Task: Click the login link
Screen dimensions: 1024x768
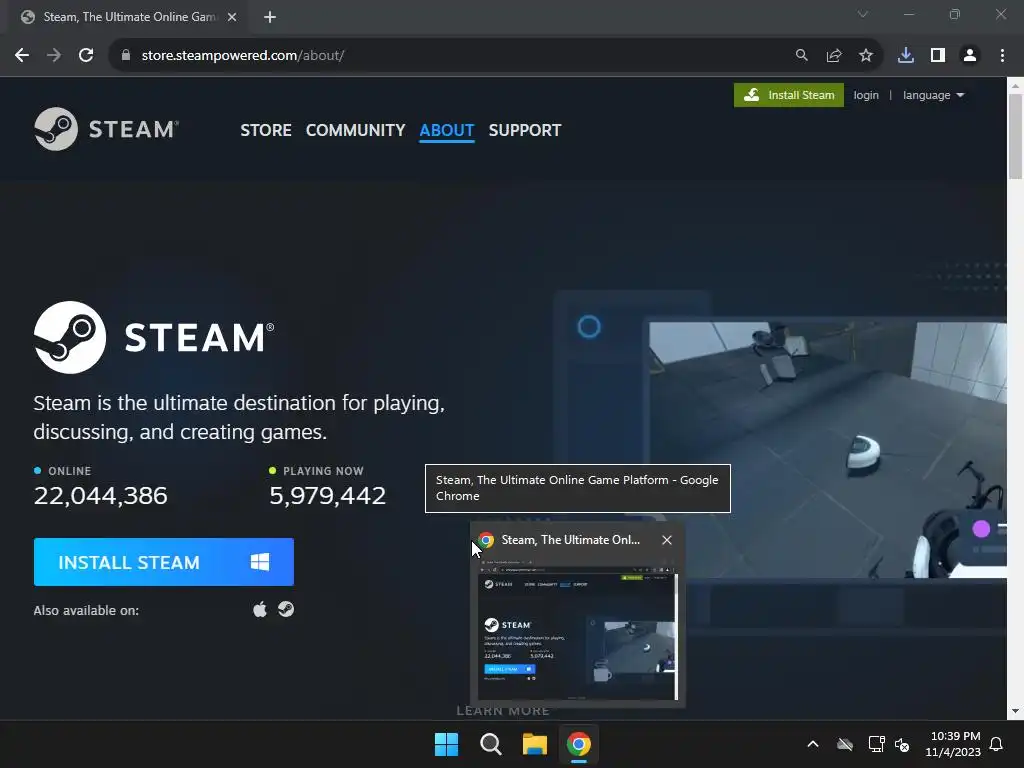Action: [866, 95]
